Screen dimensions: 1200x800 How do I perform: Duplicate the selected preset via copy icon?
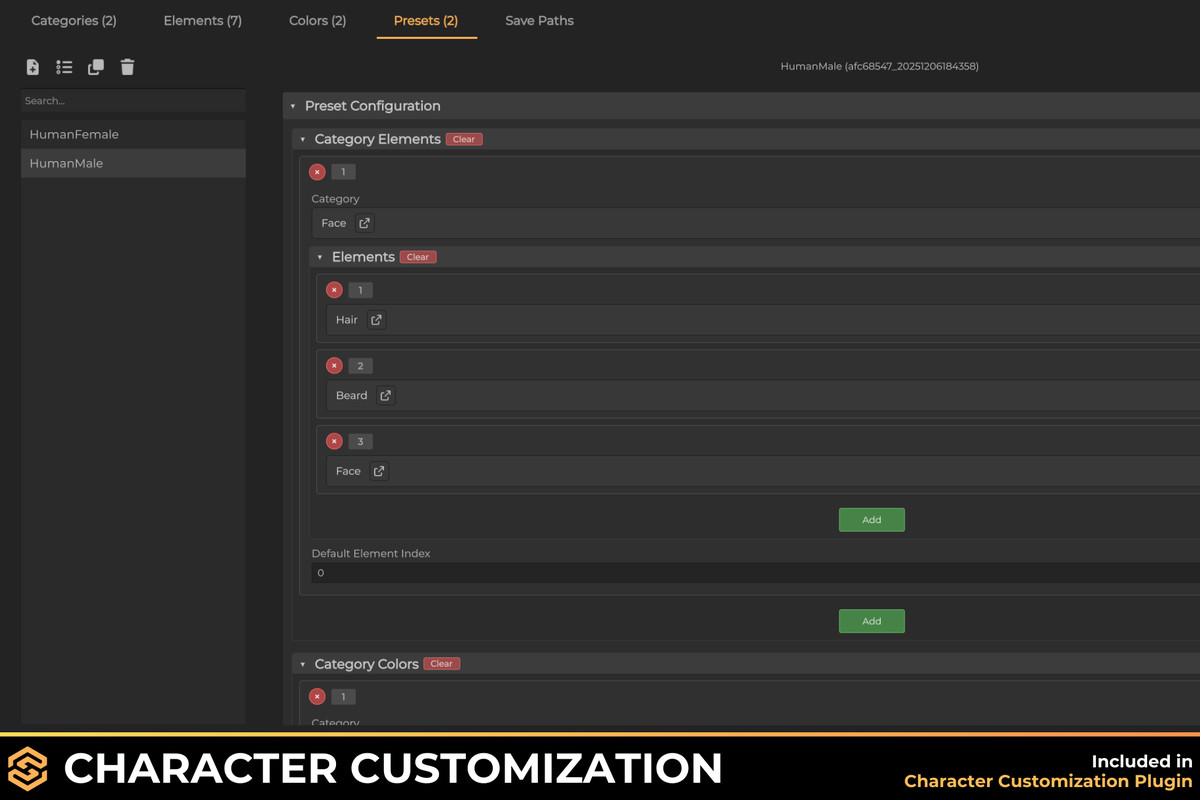coord(95,67)
